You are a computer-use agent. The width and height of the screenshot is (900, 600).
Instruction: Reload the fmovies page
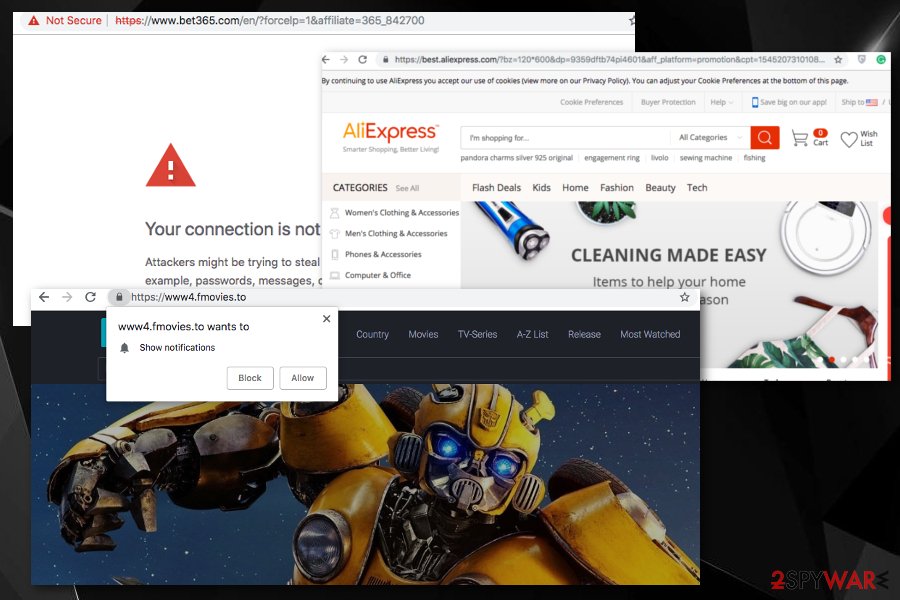click(90, 297)
